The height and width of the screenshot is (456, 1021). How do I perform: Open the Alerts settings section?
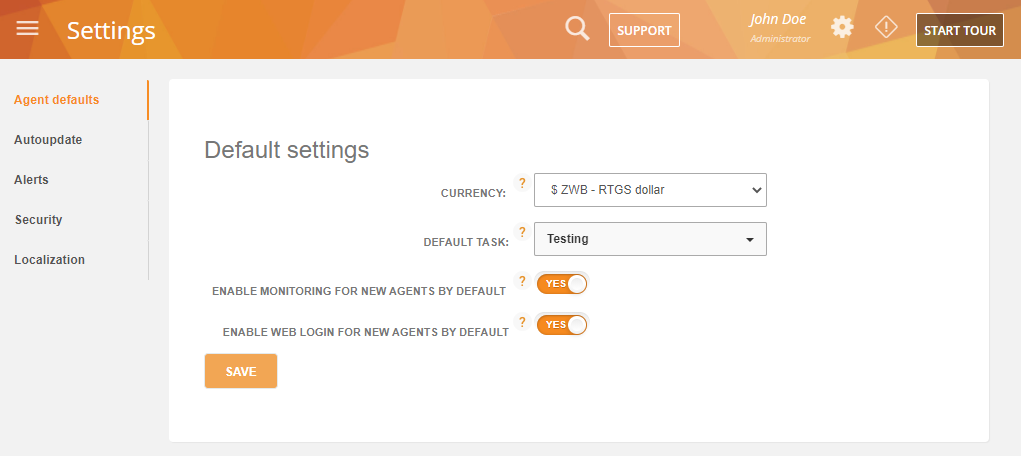pos(31,180)
